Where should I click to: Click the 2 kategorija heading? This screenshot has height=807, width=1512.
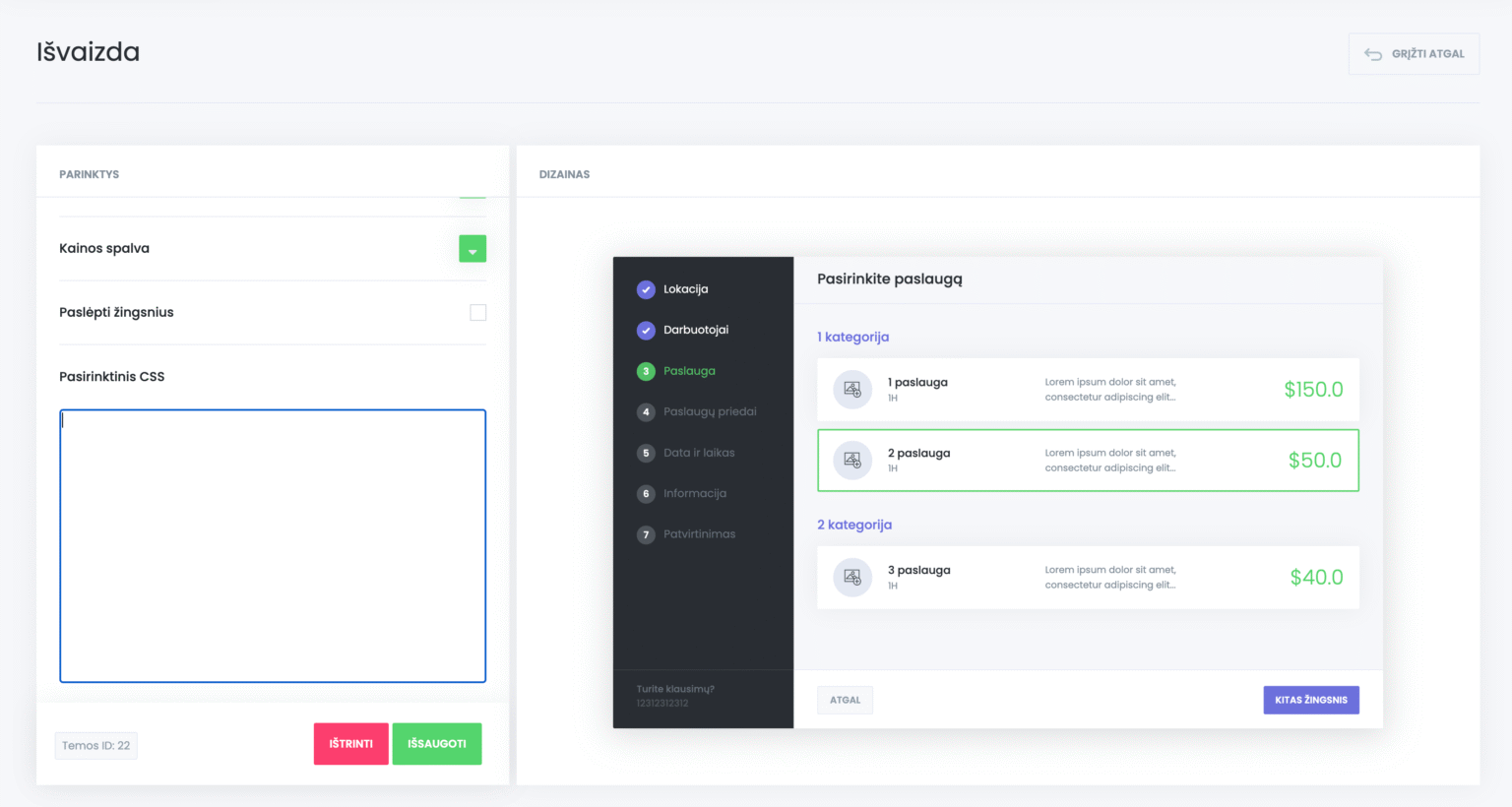pyautogui.click(x=854, y=526)
